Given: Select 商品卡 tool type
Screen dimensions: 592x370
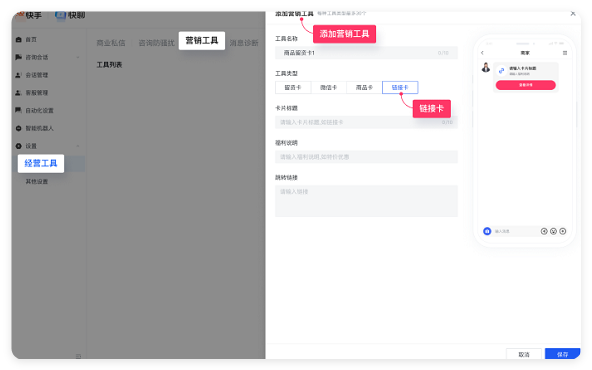Looking at the screenshot, I should click(x=364, y=87).
